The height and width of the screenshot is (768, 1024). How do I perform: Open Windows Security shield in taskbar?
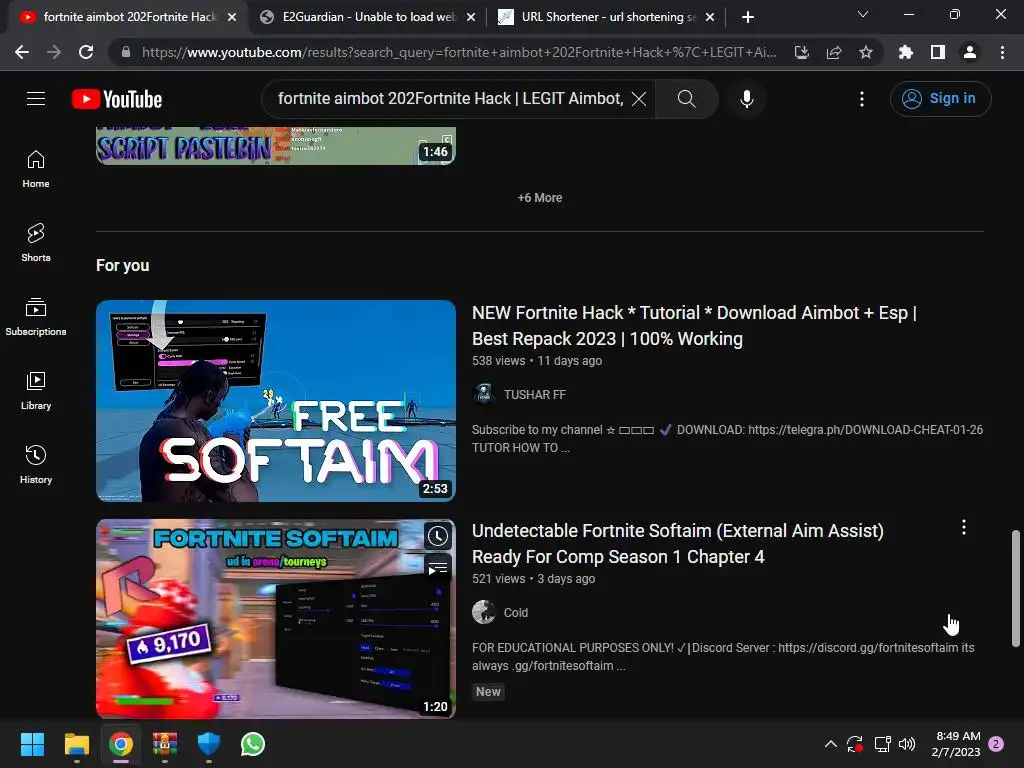coord(209,744)
